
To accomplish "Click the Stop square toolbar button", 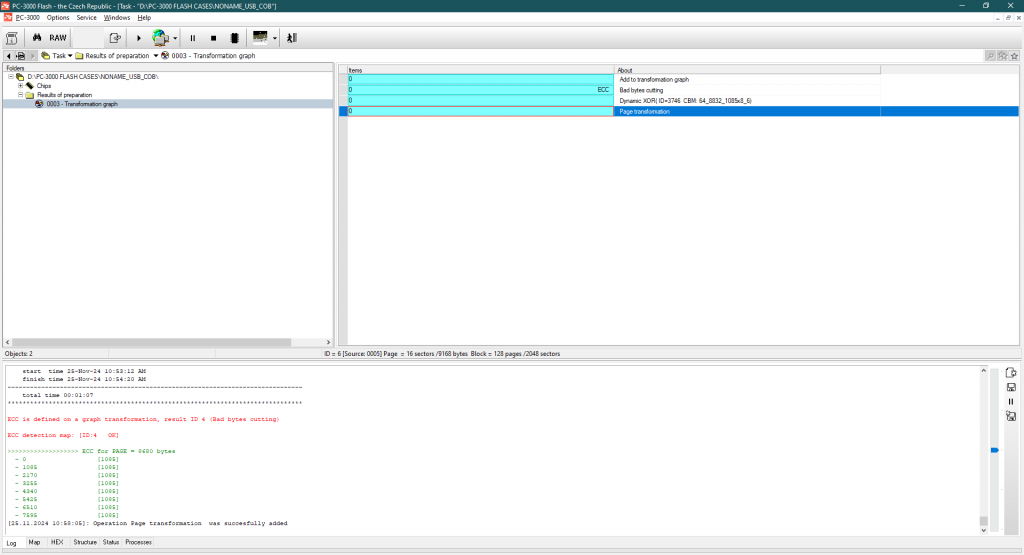I will [213, 38].
